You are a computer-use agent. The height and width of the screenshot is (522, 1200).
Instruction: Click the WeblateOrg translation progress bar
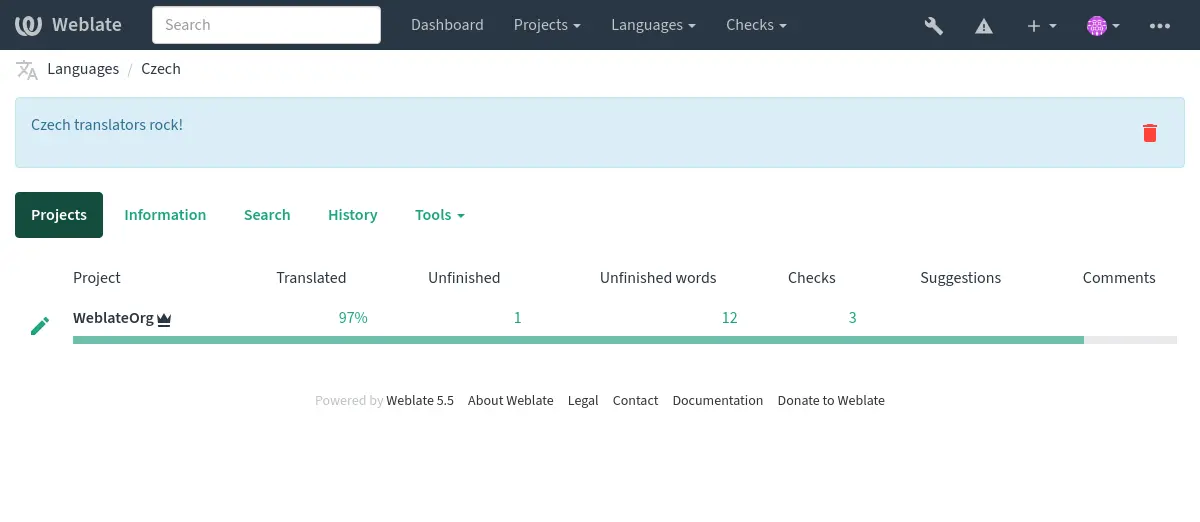pyautogui.click(x=625, y=340)
